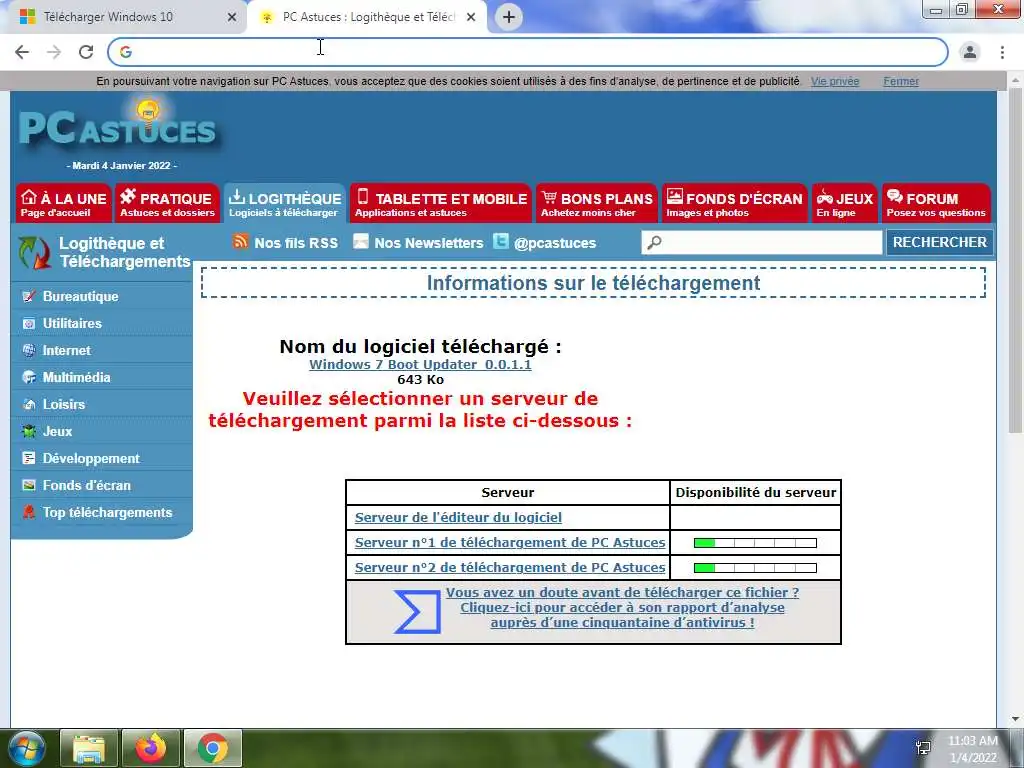Open the Loisirs category
Viewport: 1024px width, 768px height.
pos(63,404)
